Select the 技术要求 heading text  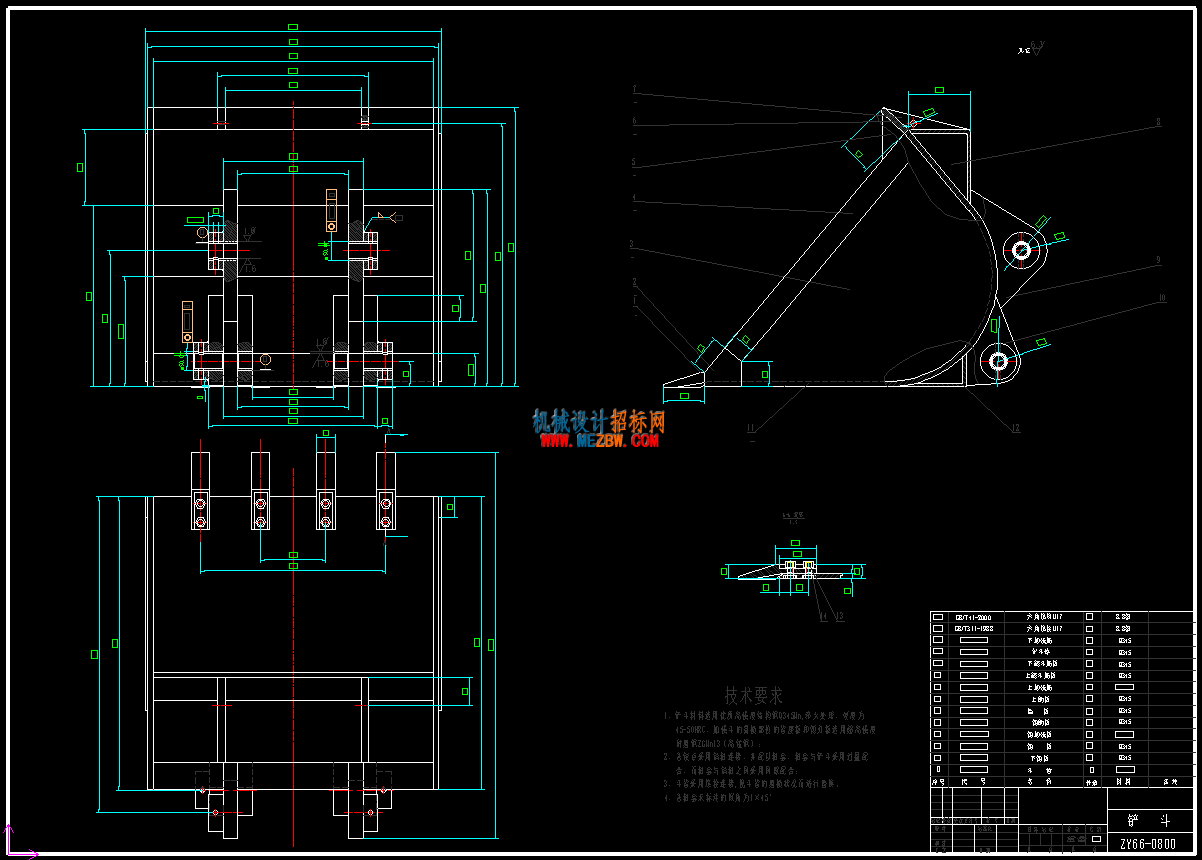click(x=754, y=695)
